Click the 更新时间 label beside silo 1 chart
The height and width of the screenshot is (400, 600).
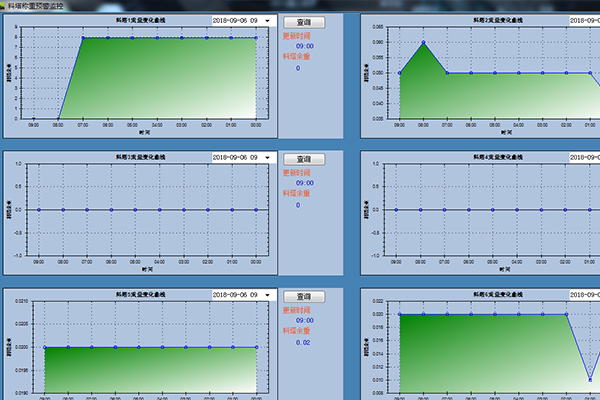point(297,35)
